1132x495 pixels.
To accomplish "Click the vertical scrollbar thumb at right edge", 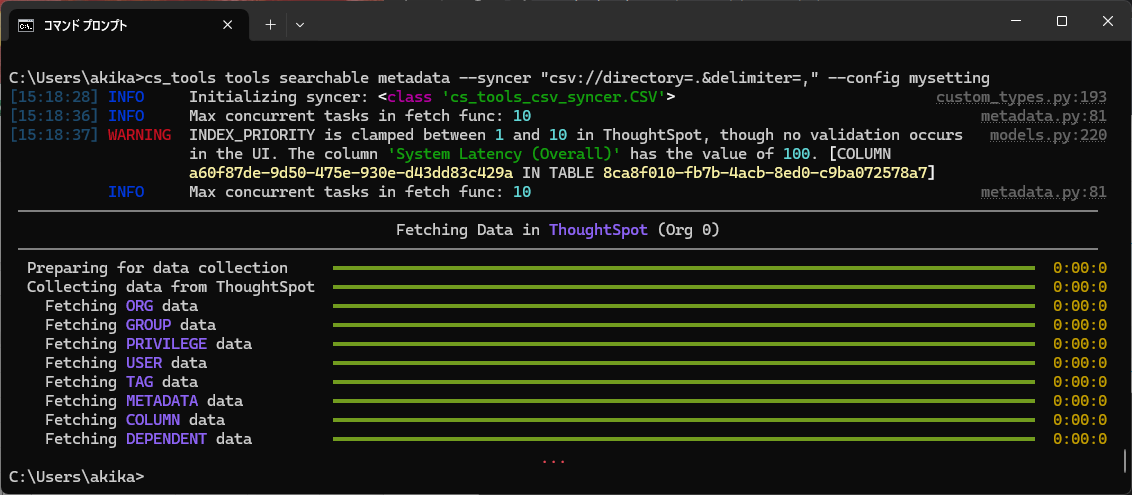I will tap(1124, 462).
